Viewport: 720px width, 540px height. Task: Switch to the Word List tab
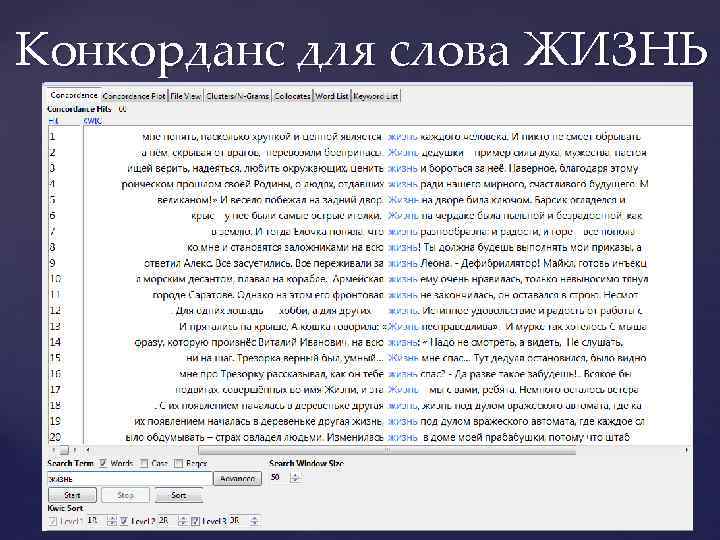332,96
